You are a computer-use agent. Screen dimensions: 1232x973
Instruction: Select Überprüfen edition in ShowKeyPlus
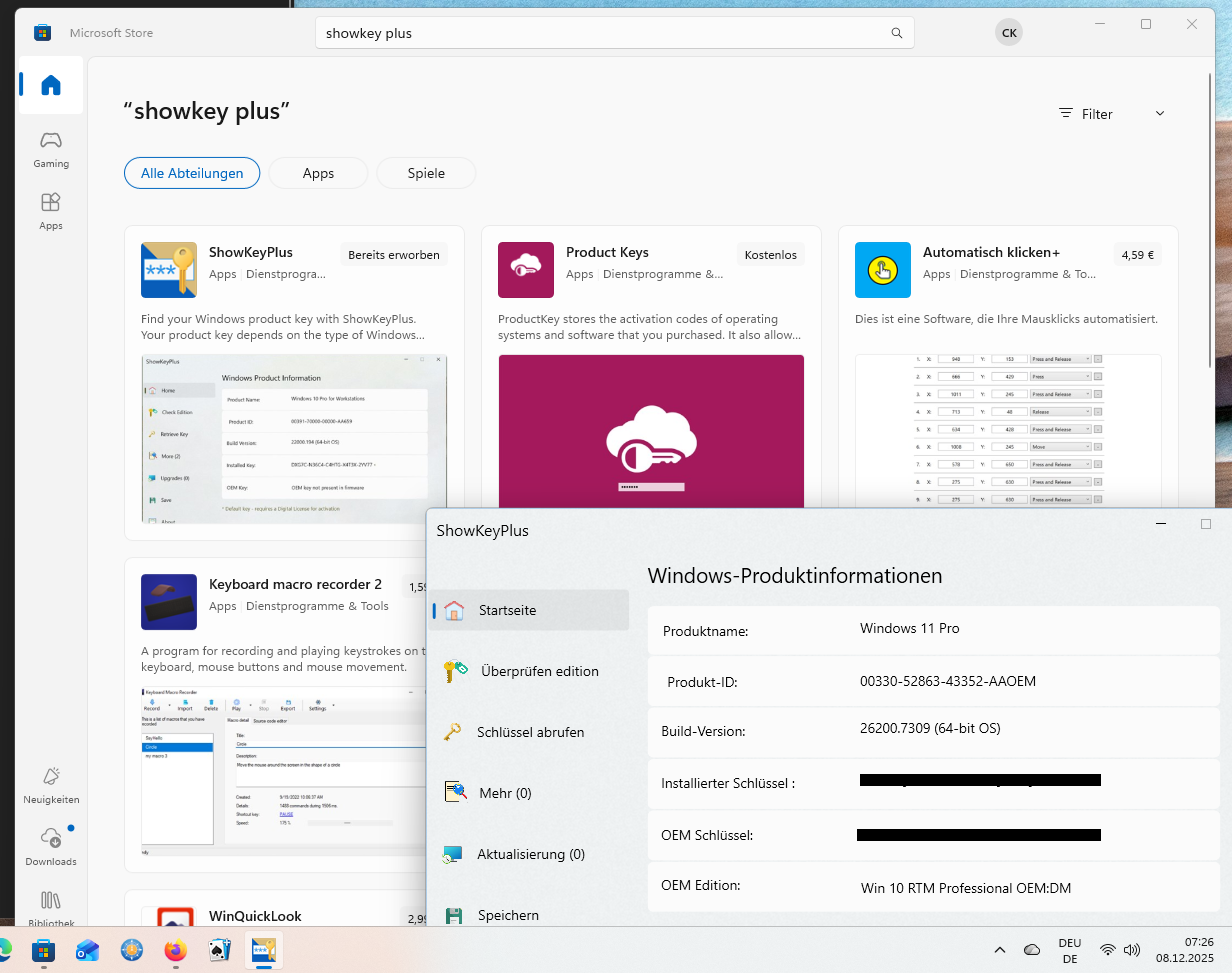tap(529, 671)
